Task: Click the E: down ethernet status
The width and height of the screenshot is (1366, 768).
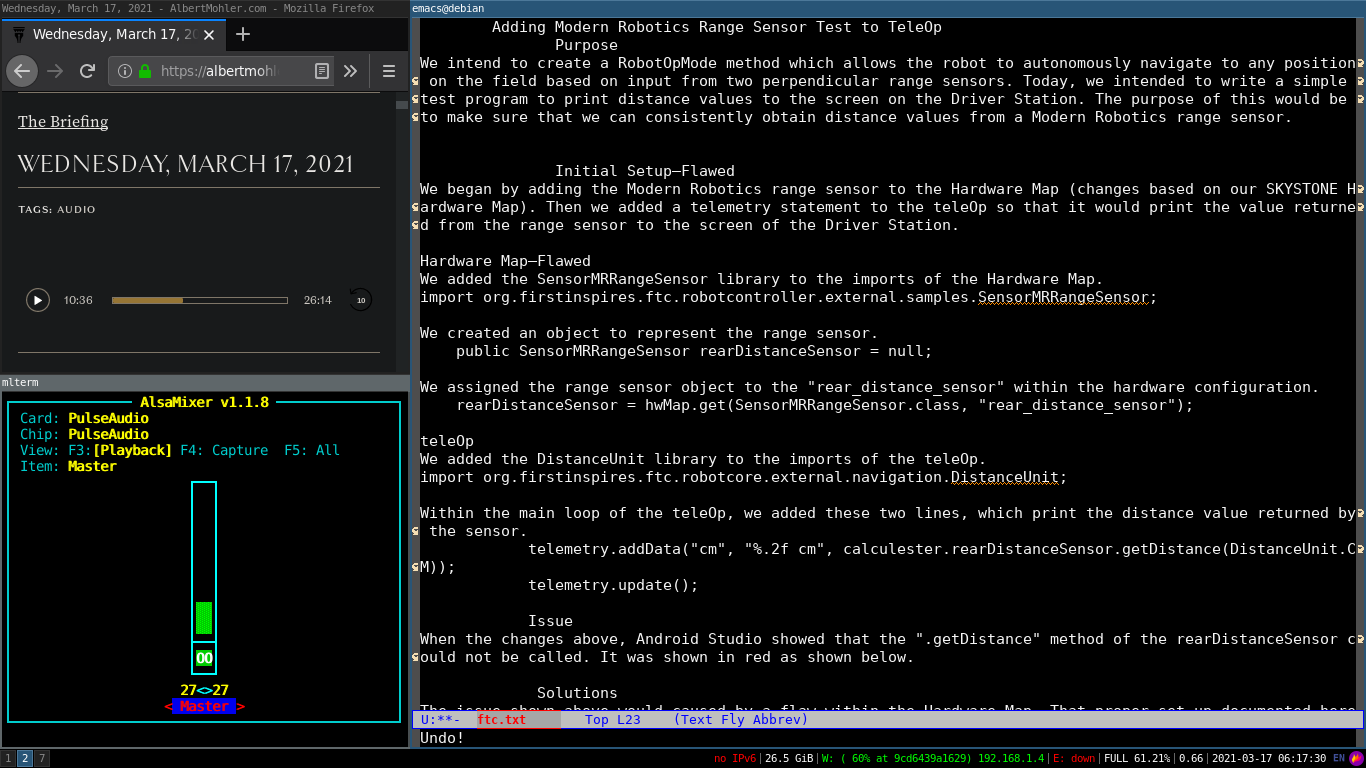Action: click(x=1074, y=759)
